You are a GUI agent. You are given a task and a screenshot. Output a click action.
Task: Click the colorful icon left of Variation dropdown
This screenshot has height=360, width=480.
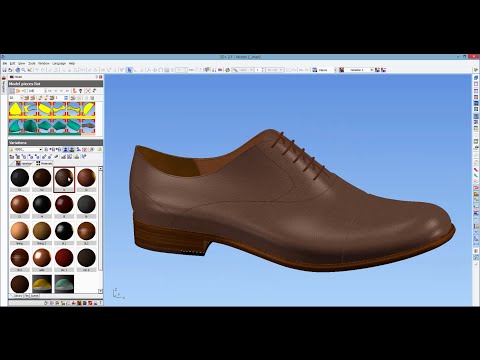(x=341, y=70)
